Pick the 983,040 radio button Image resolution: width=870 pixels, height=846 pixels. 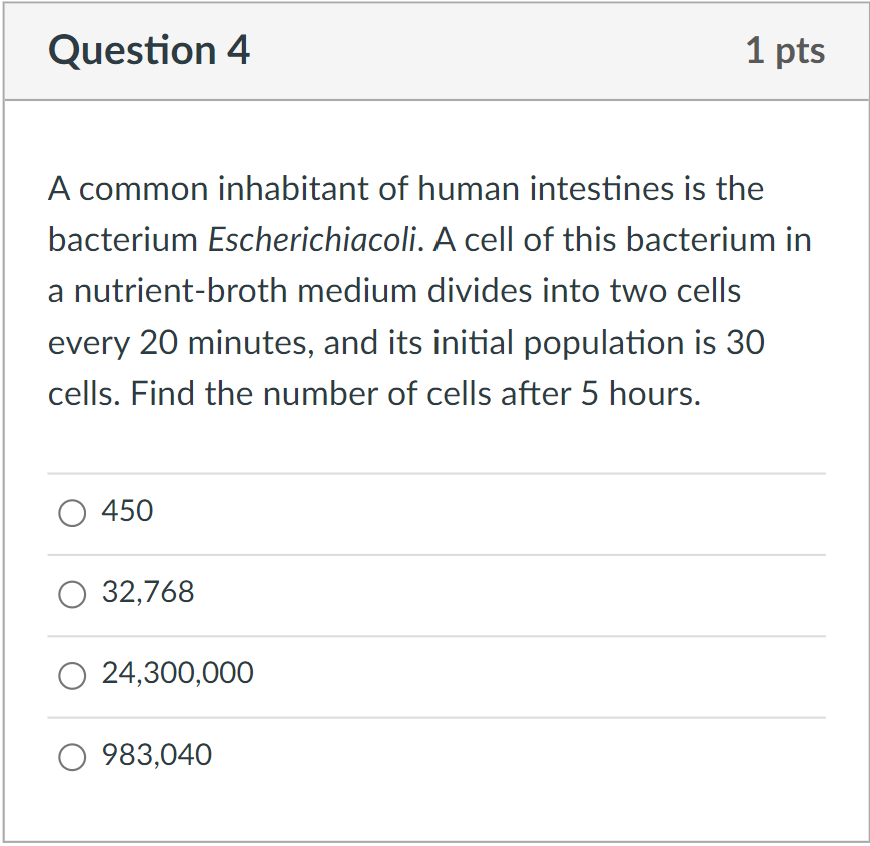coord(72,757)
